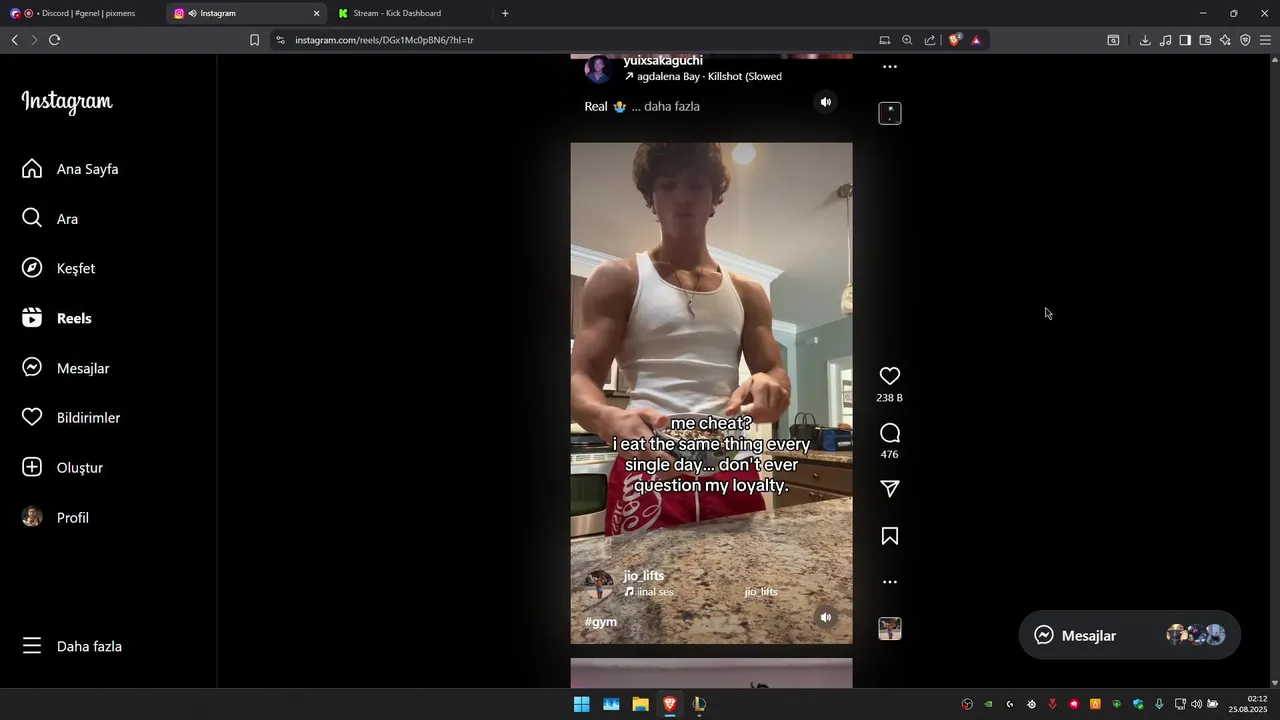Expand the Daha fazla menu
Viewport: 1280px width, 720px height.
point(72,646)
